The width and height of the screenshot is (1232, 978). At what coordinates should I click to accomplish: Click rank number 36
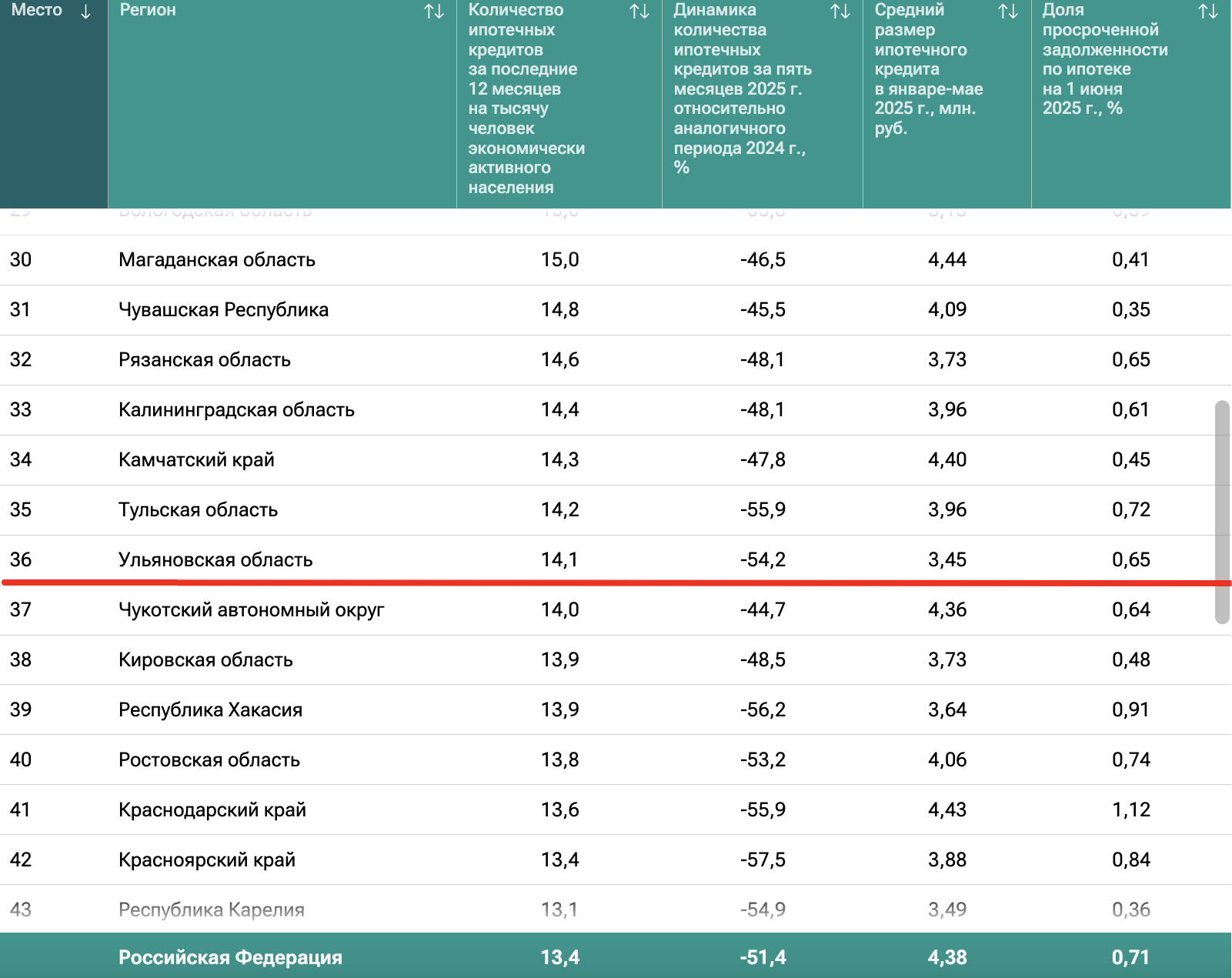[21, 560]
